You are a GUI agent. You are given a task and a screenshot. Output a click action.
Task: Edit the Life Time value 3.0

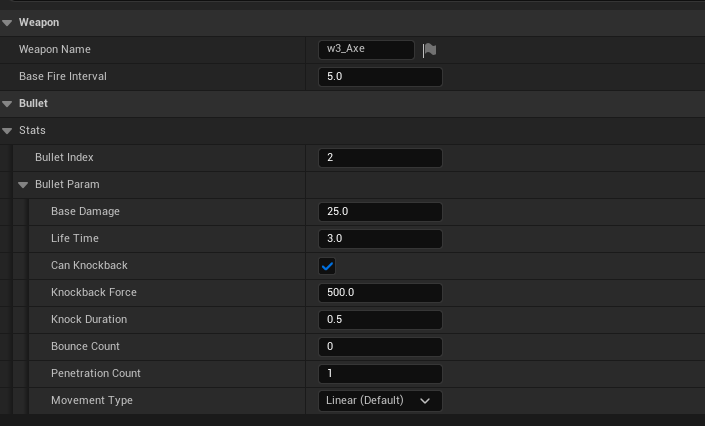point(380,238)
